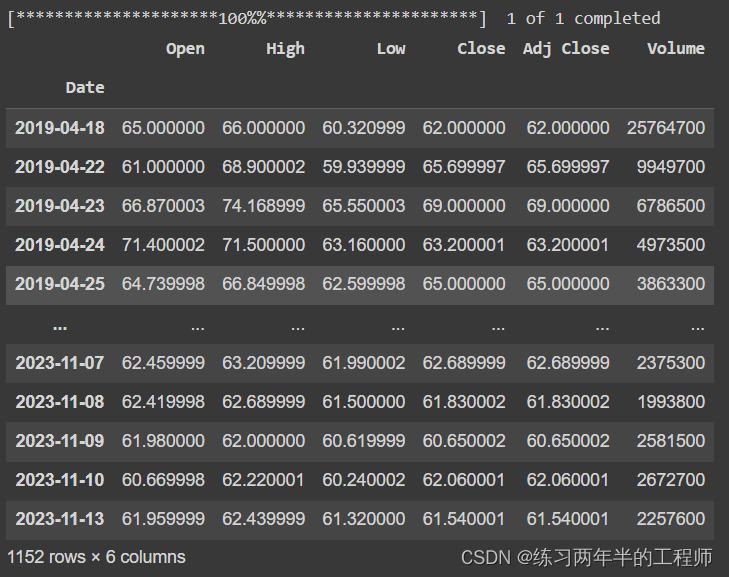729x577 pixels.
Task: Click the Open column header
Action: point(185,49)
